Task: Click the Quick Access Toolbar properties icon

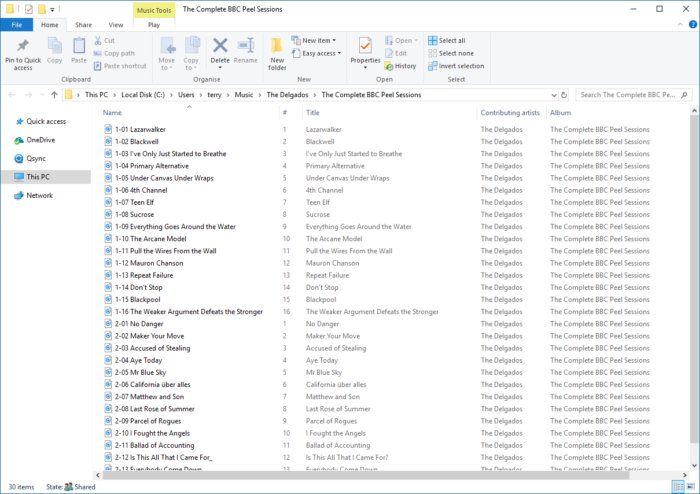Action: tap(29, 8)
